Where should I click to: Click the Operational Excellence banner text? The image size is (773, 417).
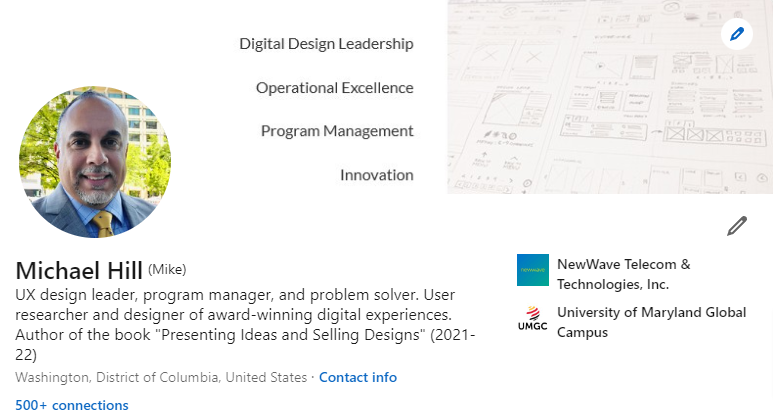click(334, 88)
